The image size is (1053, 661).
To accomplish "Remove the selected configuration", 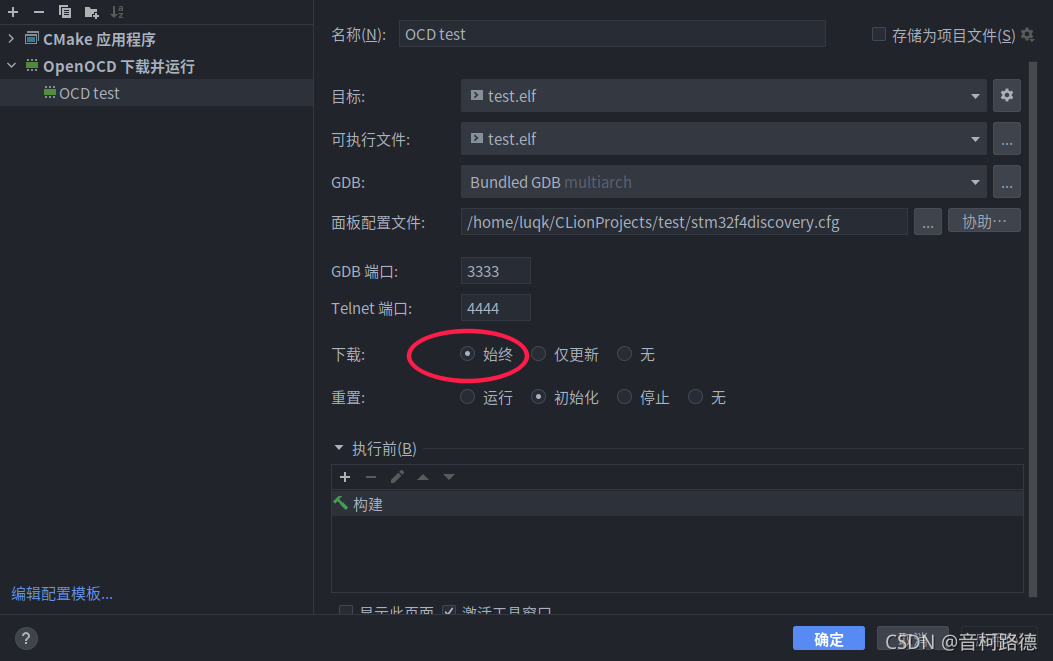I will (x=39, y=11).
